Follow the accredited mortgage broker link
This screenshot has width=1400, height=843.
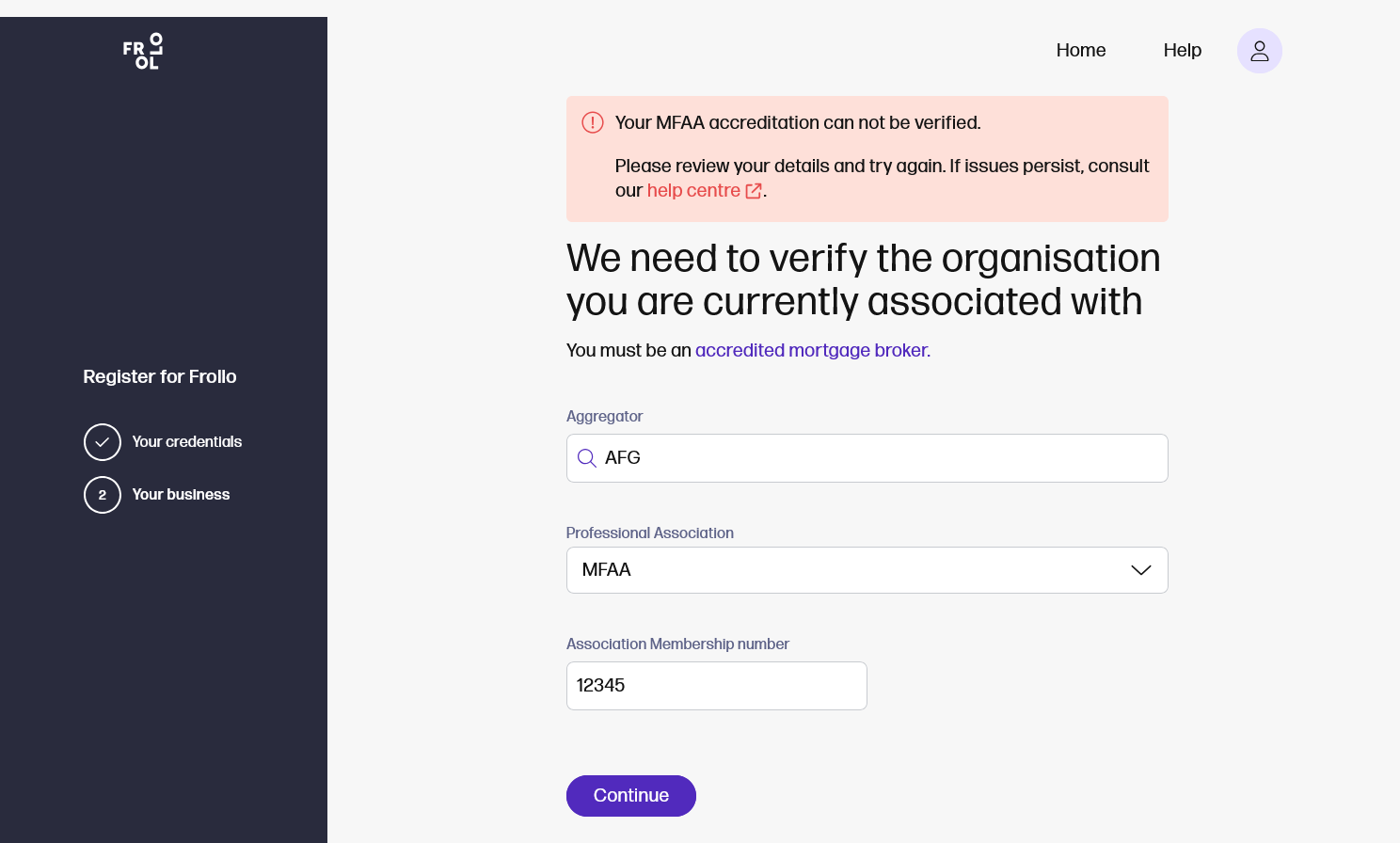(812, 351)
